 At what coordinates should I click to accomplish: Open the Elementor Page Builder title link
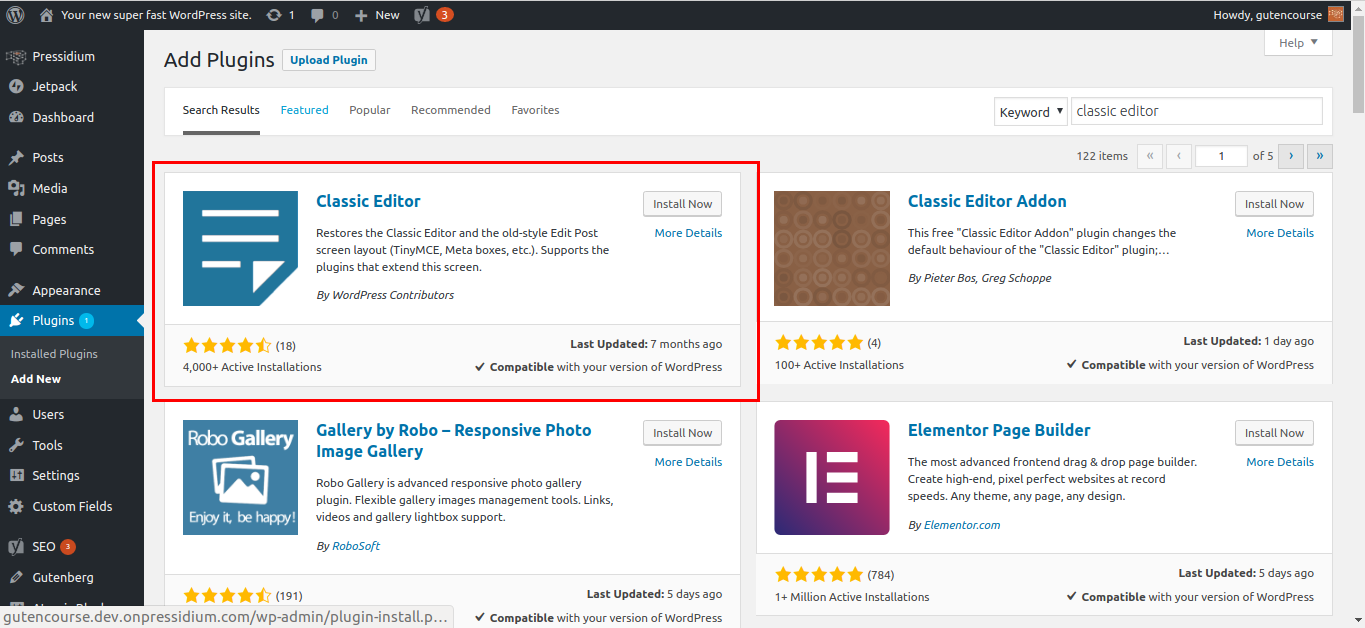click(x=999, y=430)
